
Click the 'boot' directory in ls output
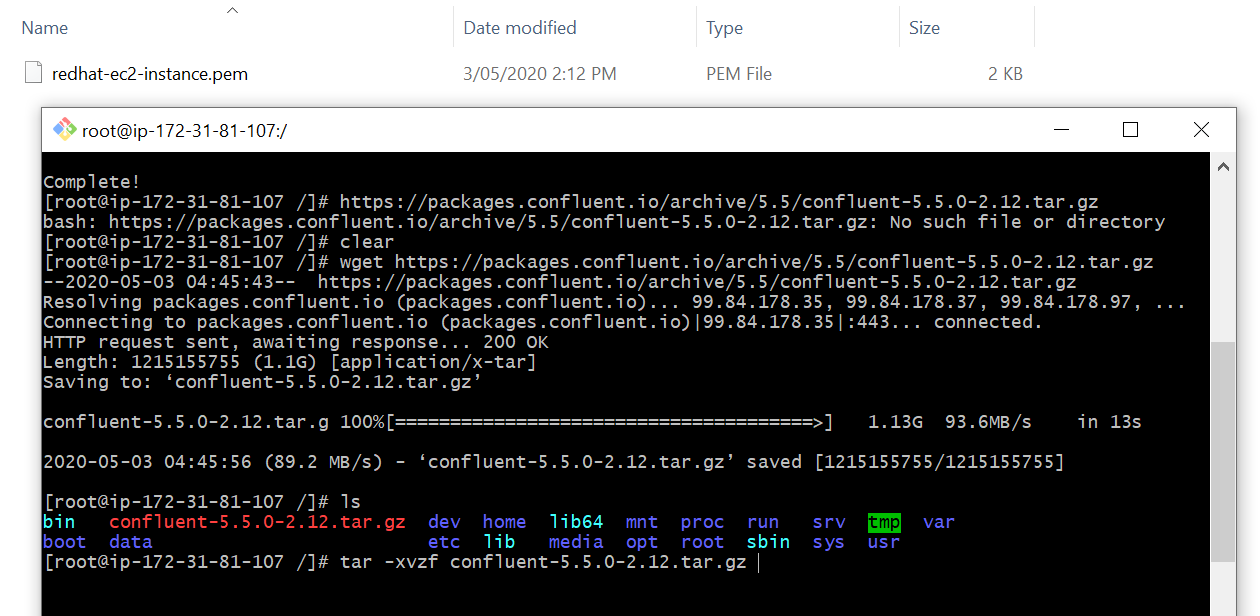65,542
